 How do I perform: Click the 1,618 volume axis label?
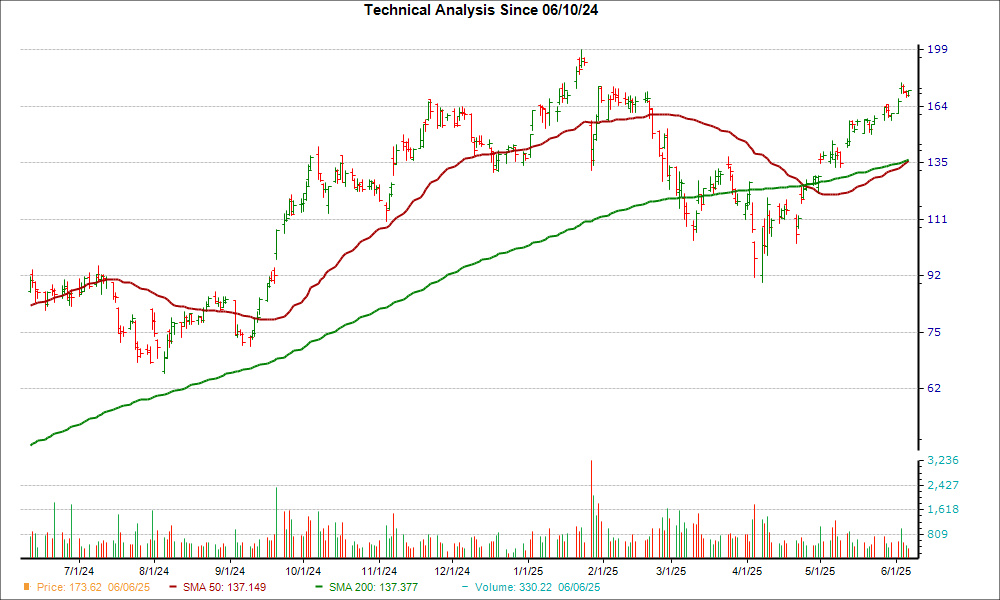tap(943, 509)
